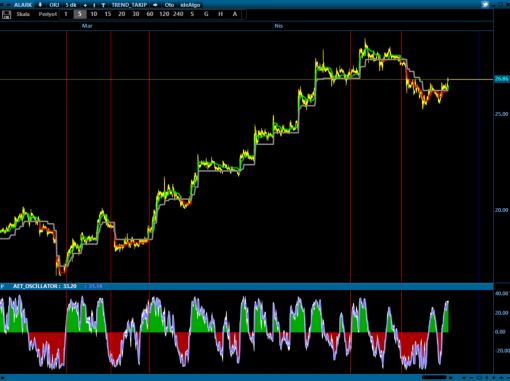
Task: Click the plus icon in the top toolbar
Action: point(85,5)
